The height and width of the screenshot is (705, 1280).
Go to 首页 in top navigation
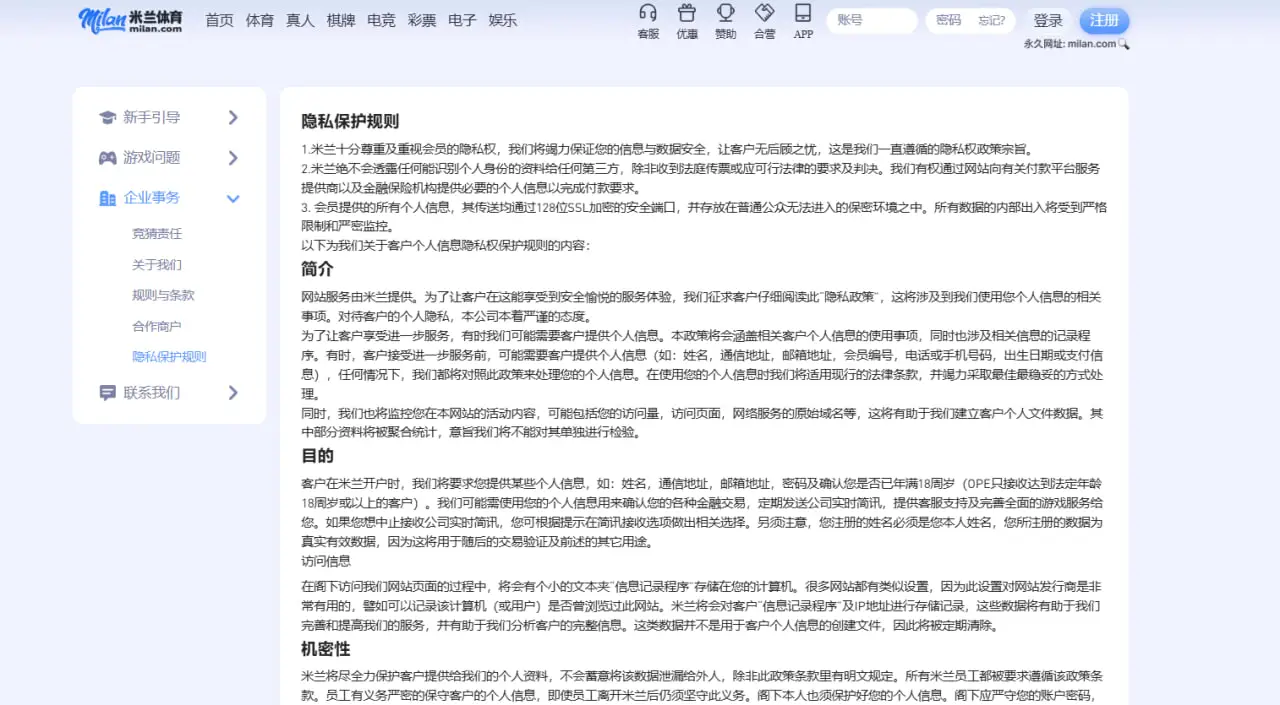pos(219,20)
